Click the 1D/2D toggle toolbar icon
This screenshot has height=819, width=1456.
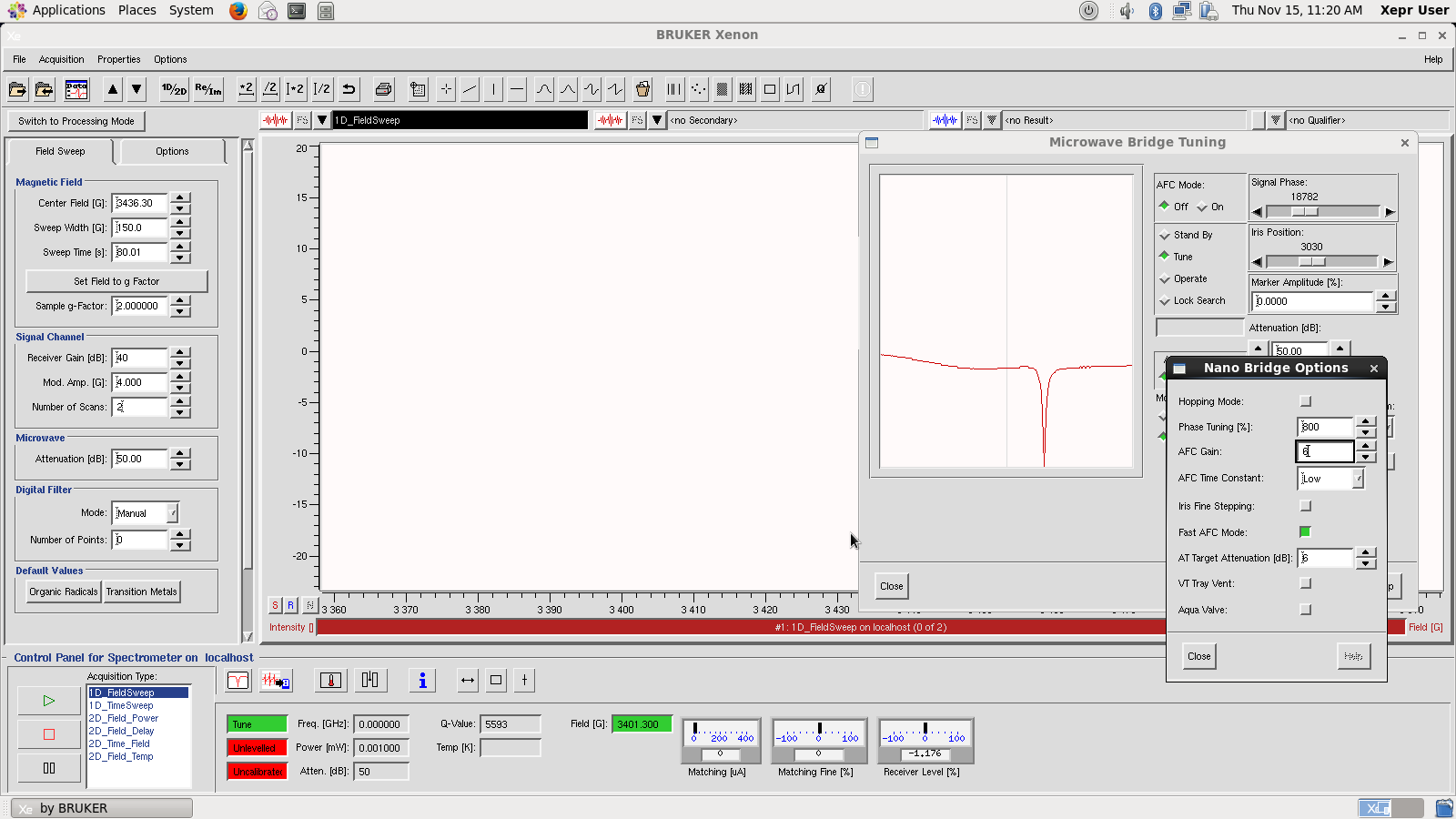pos(173,89)
